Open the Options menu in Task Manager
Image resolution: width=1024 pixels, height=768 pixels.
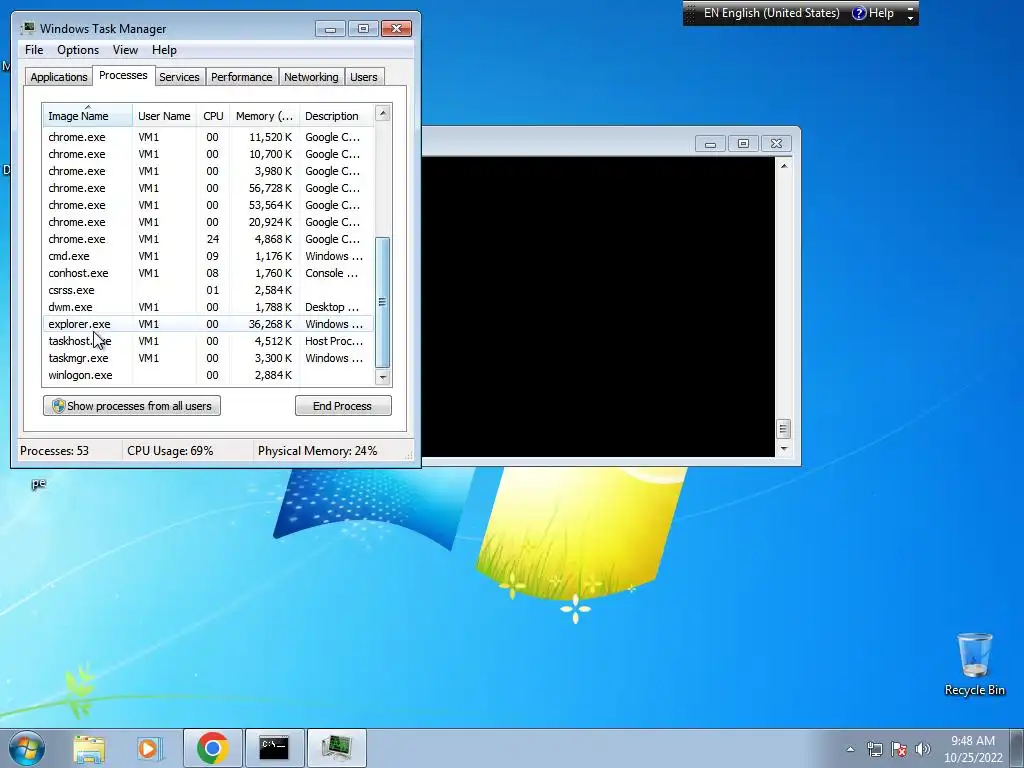tap(78, 50)
